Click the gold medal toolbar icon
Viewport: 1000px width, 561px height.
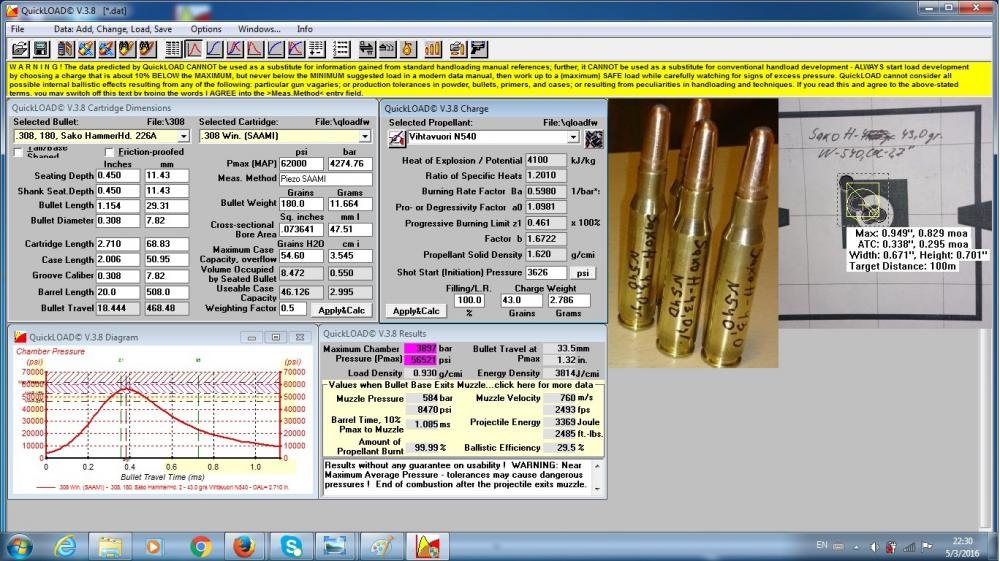[408, 48]
